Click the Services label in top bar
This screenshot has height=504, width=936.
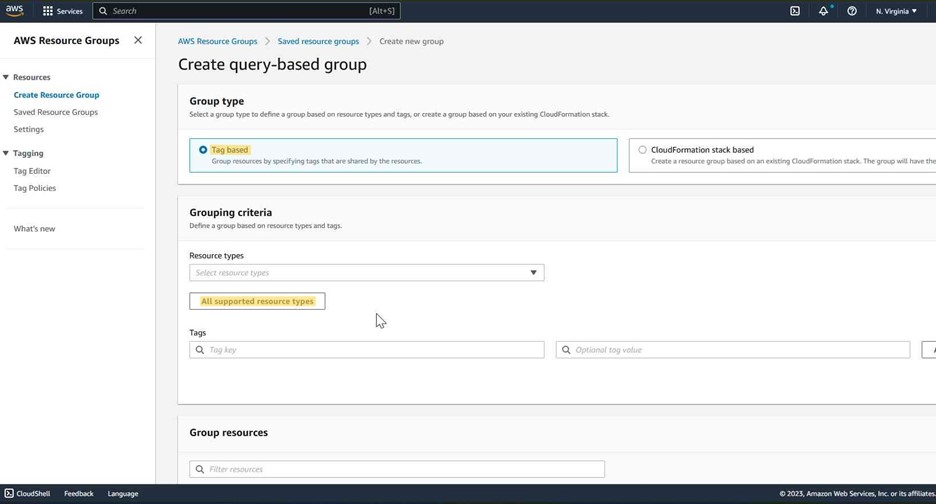tap(70, 11)
